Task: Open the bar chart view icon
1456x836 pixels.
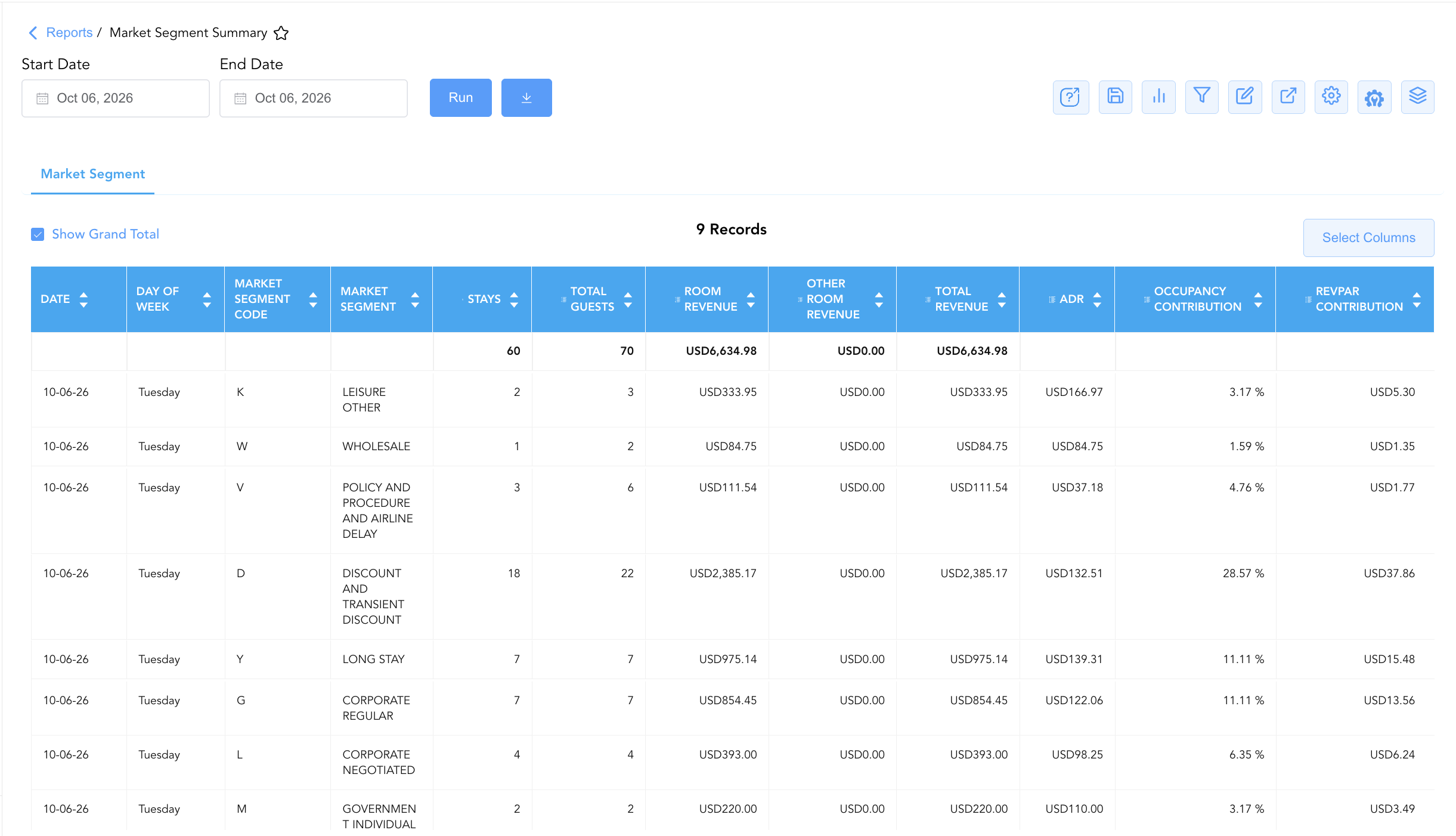Action: coord(1158,97)
